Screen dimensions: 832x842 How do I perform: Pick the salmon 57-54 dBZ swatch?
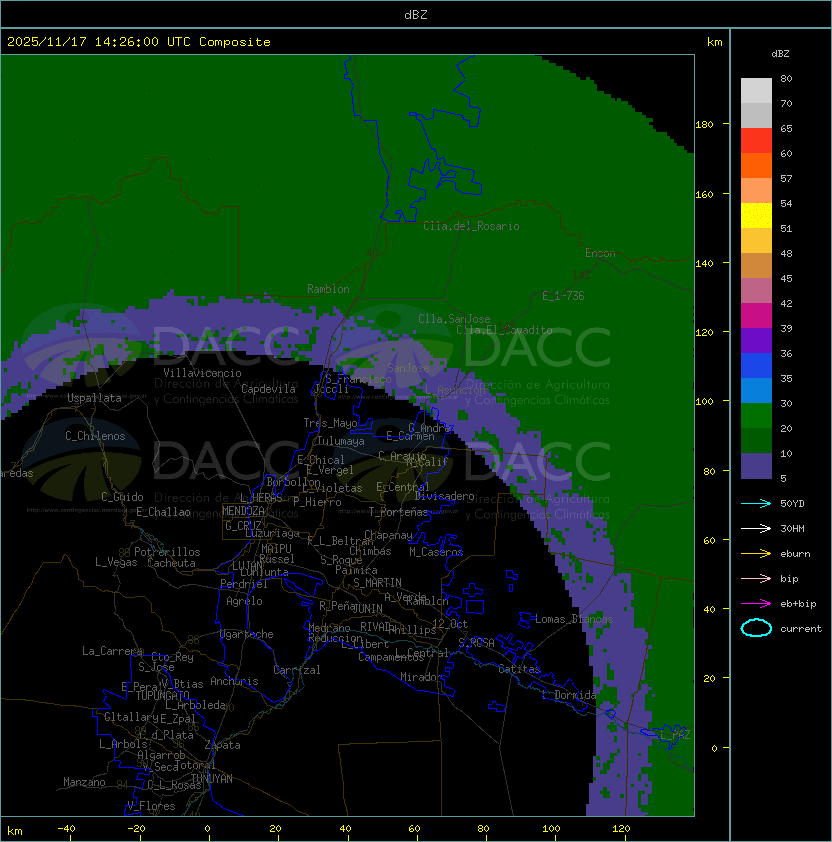756,191
